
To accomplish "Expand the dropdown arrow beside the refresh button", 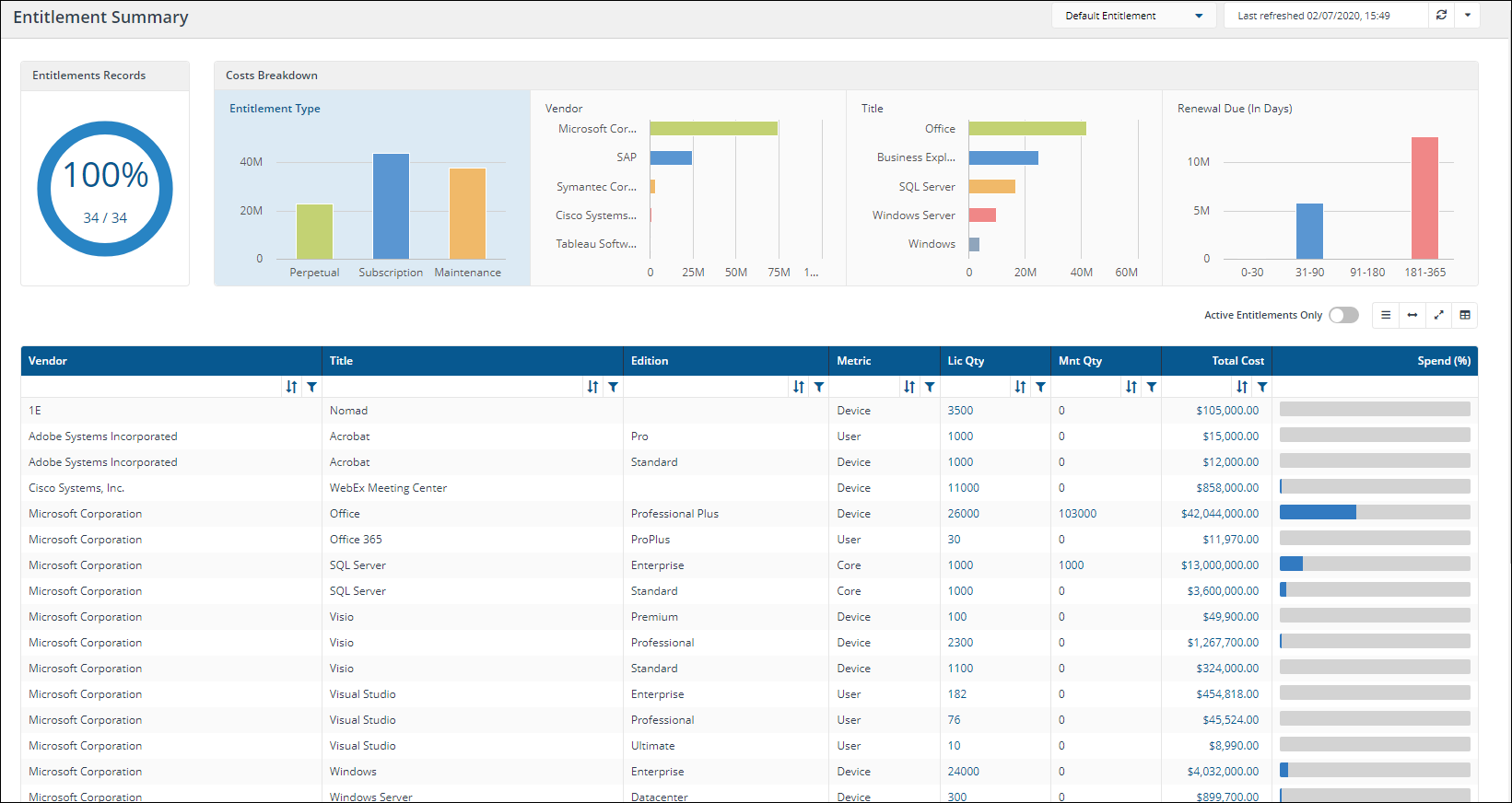I will click(x=1468, y=16).
